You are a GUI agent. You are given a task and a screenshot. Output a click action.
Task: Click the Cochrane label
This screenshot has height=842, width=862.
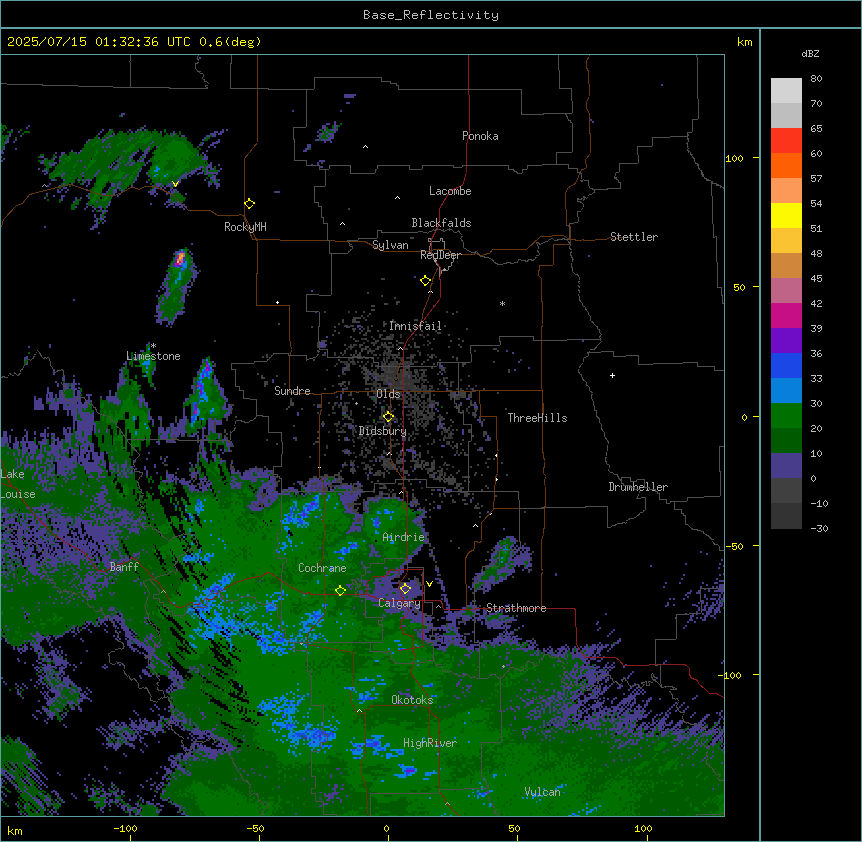tap(322, 568)
